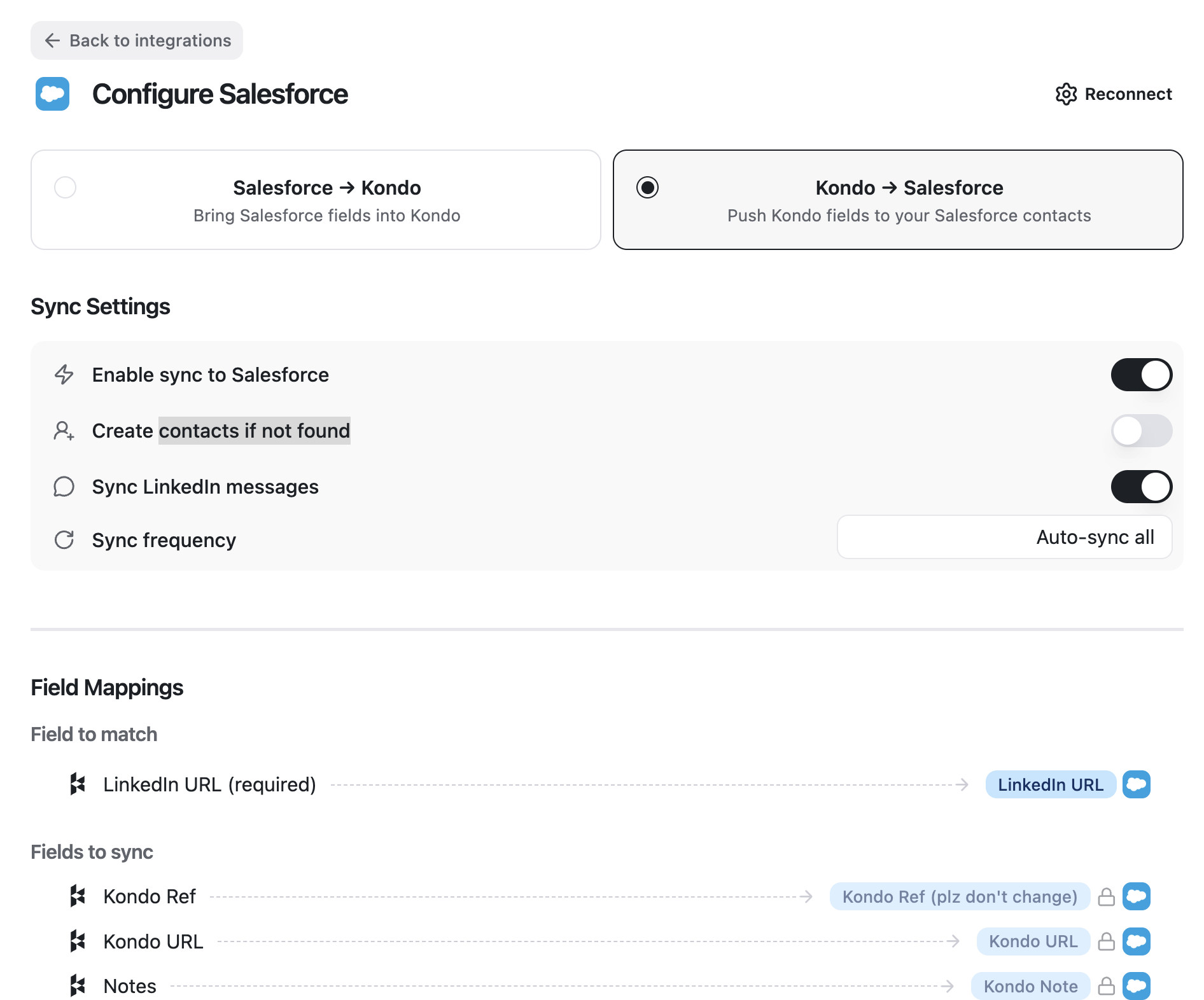Select the Kondo → Salesforce radio option

pyautogui.click(x=648, y=188)
